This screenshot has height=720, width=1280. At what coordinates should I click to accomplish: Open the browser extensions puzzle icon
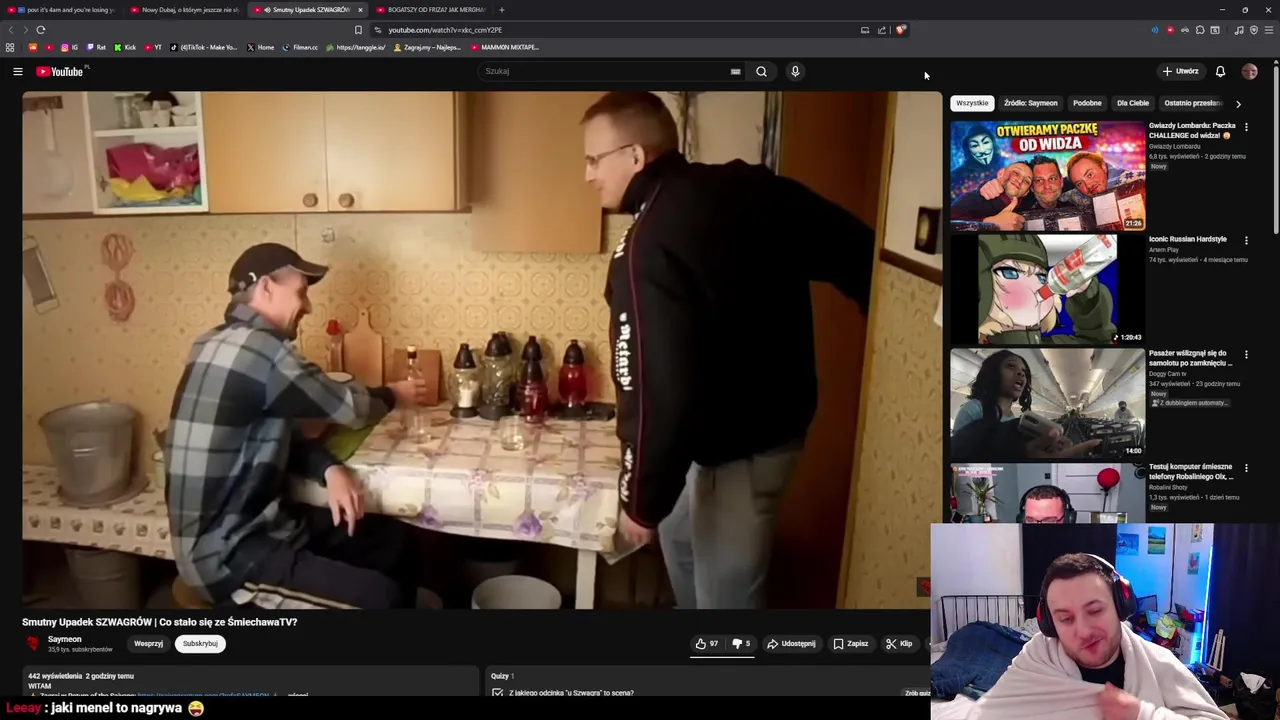coord(1200,30)
